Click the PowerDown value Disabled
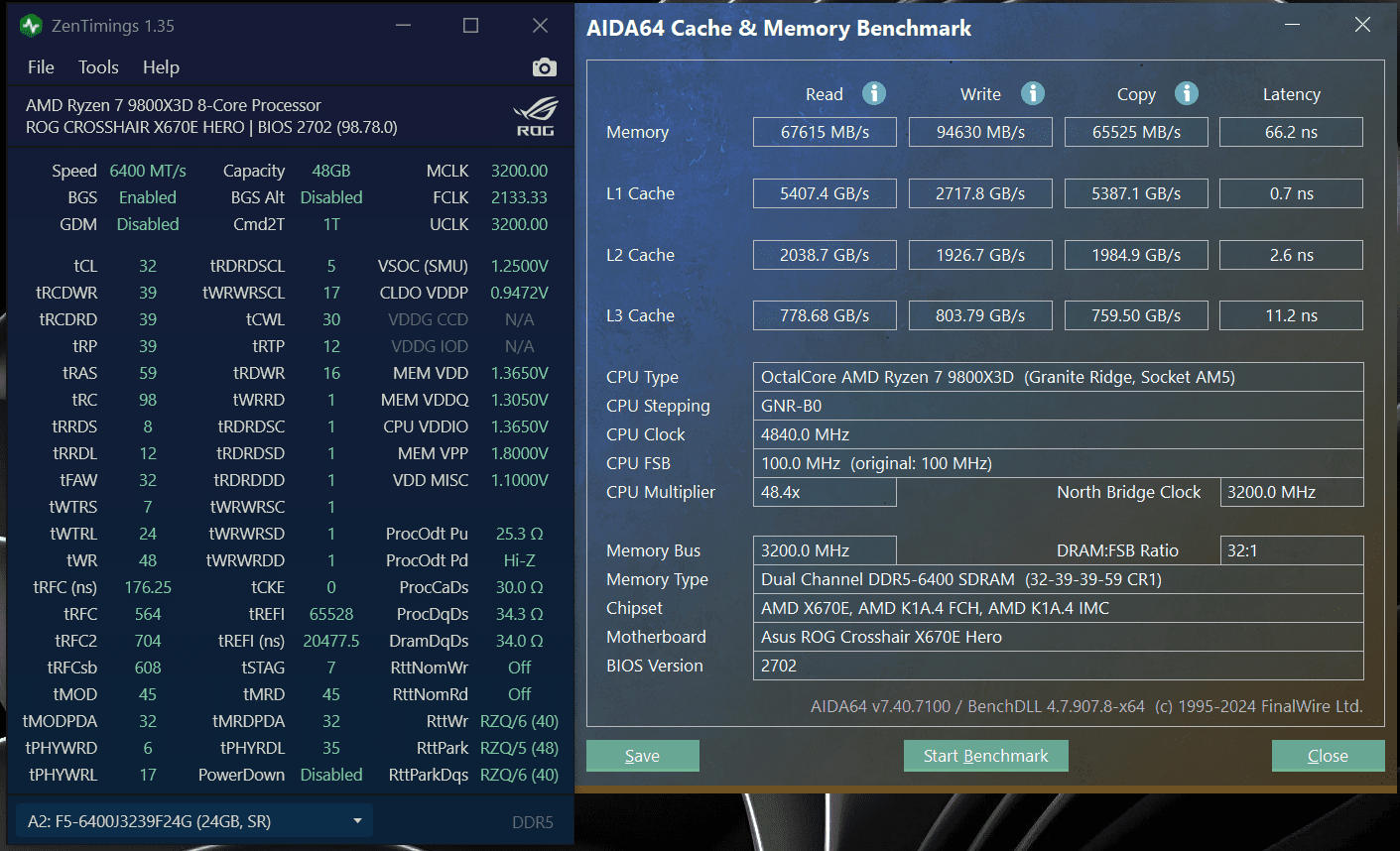The image size is (1400, 851). tap(331, 775)
